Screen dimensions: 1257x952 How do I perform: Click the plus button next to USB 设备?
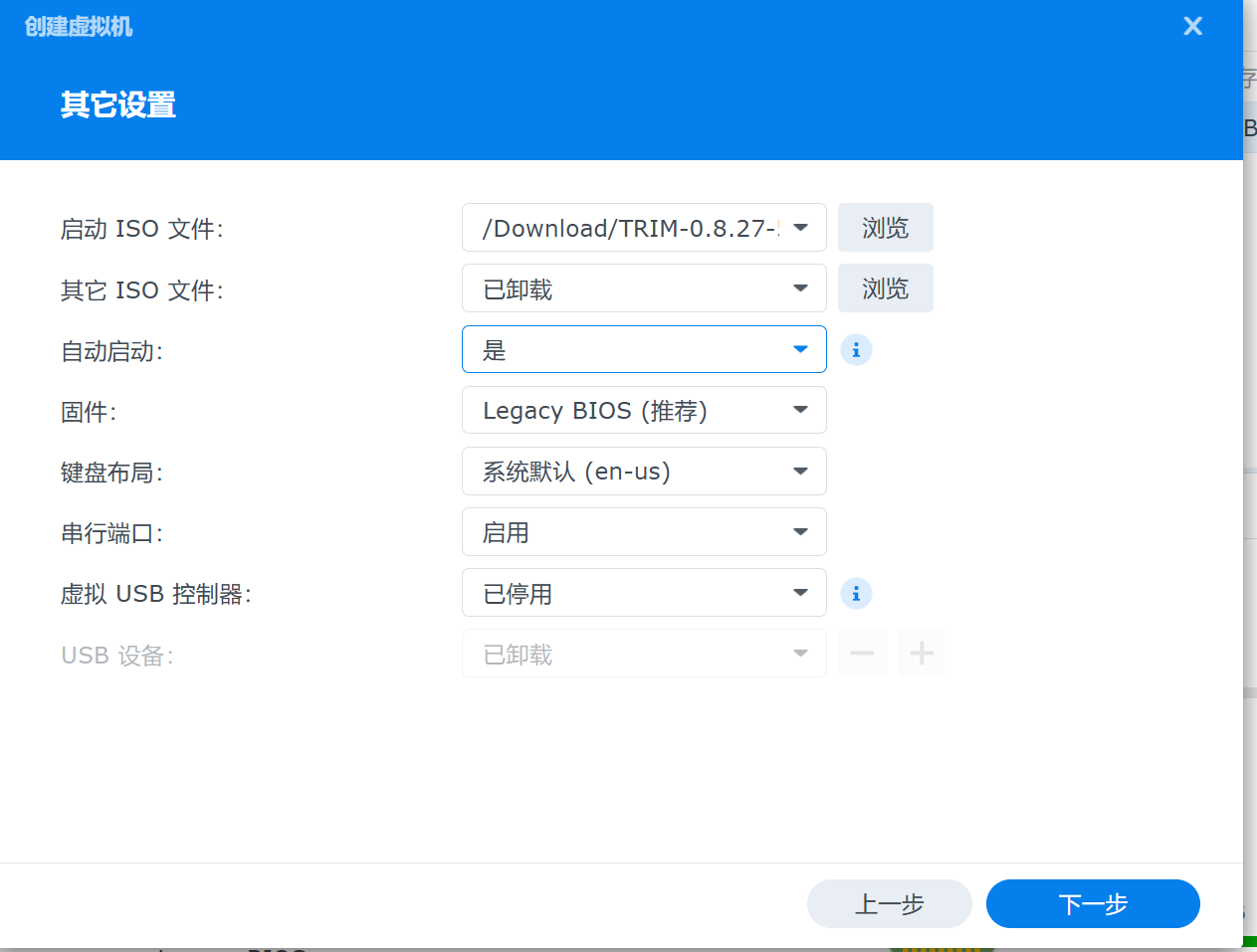pyautogui.click(x=922, y=654)
